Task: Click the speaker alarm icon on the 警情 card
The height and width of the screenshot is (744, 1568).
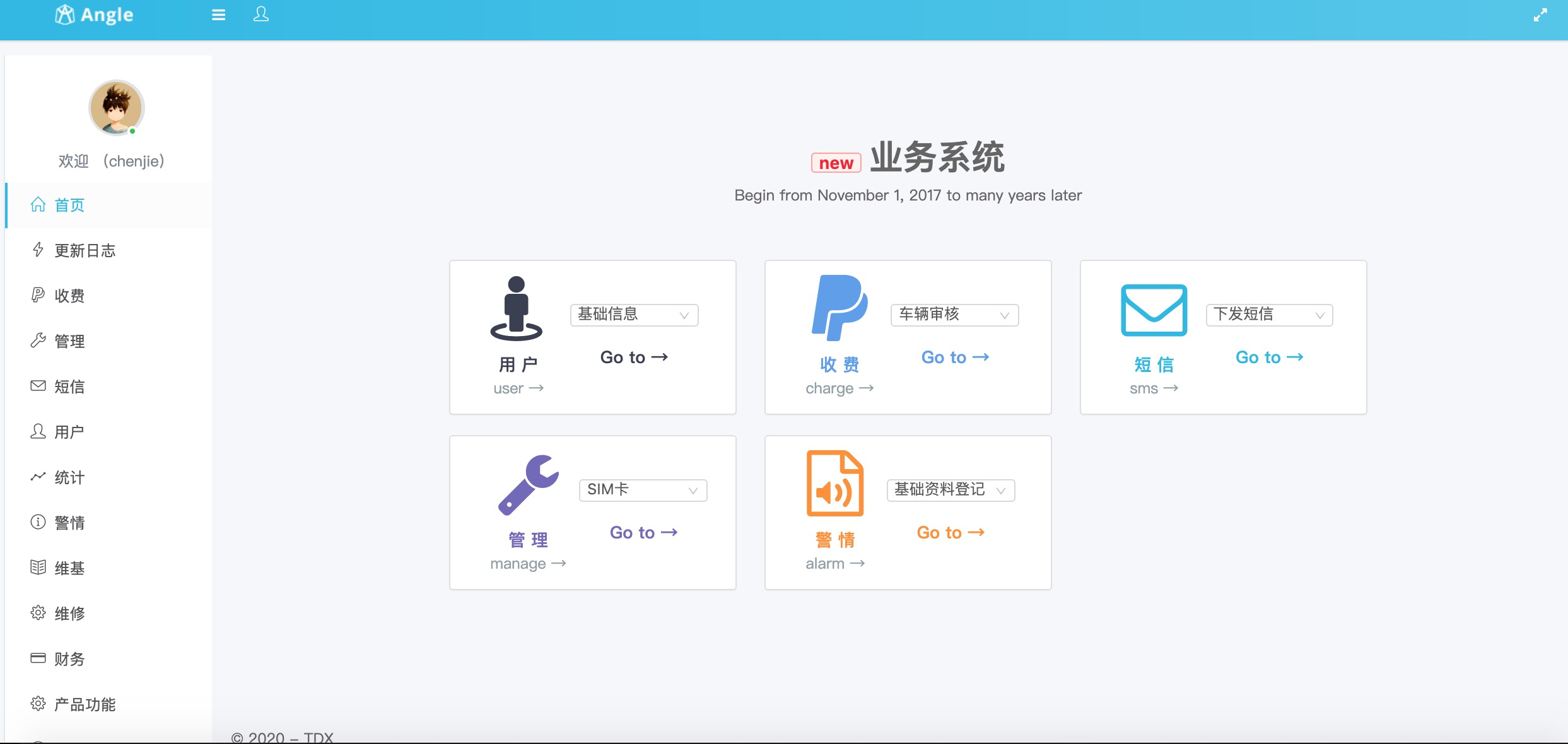Action: pyautogui.click(x=834, y=482)
